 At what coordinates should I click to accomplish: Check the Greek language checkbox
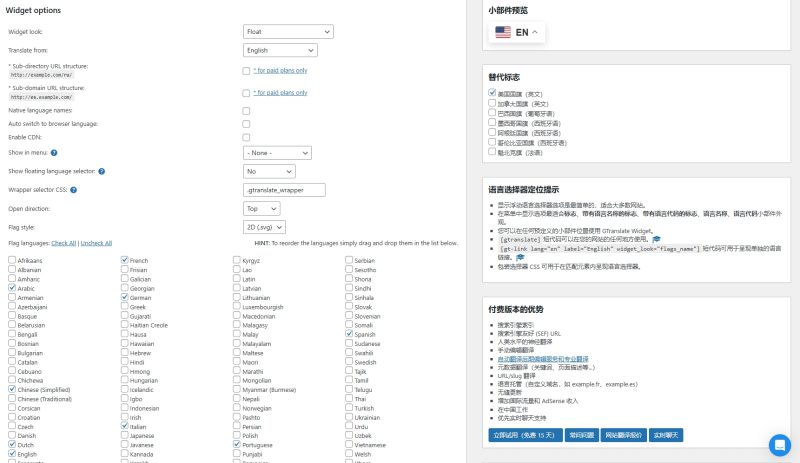click(124, 306)
